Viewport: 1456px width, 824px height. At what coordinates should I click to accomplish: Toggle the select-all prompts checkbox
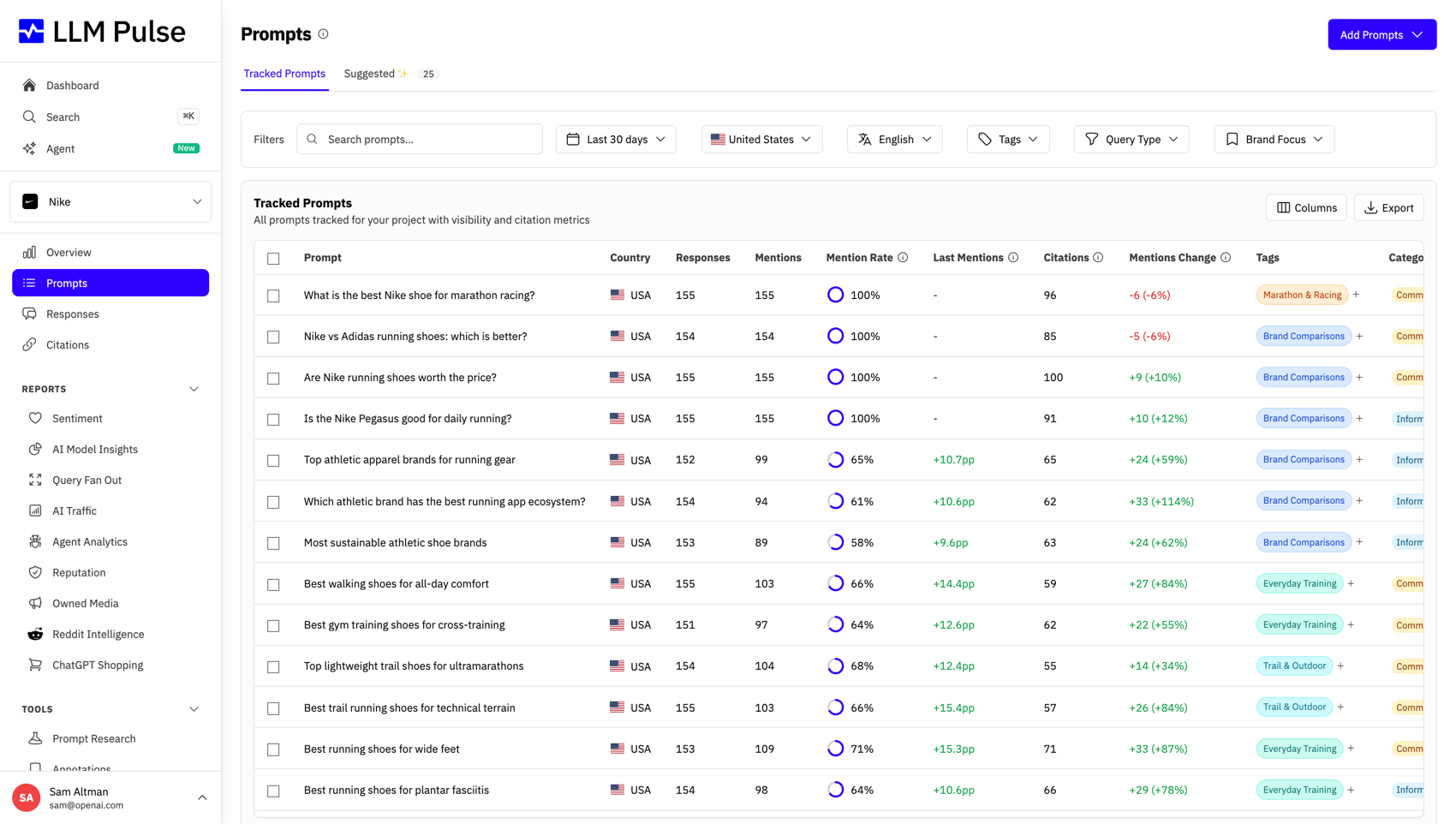point(273,259)
